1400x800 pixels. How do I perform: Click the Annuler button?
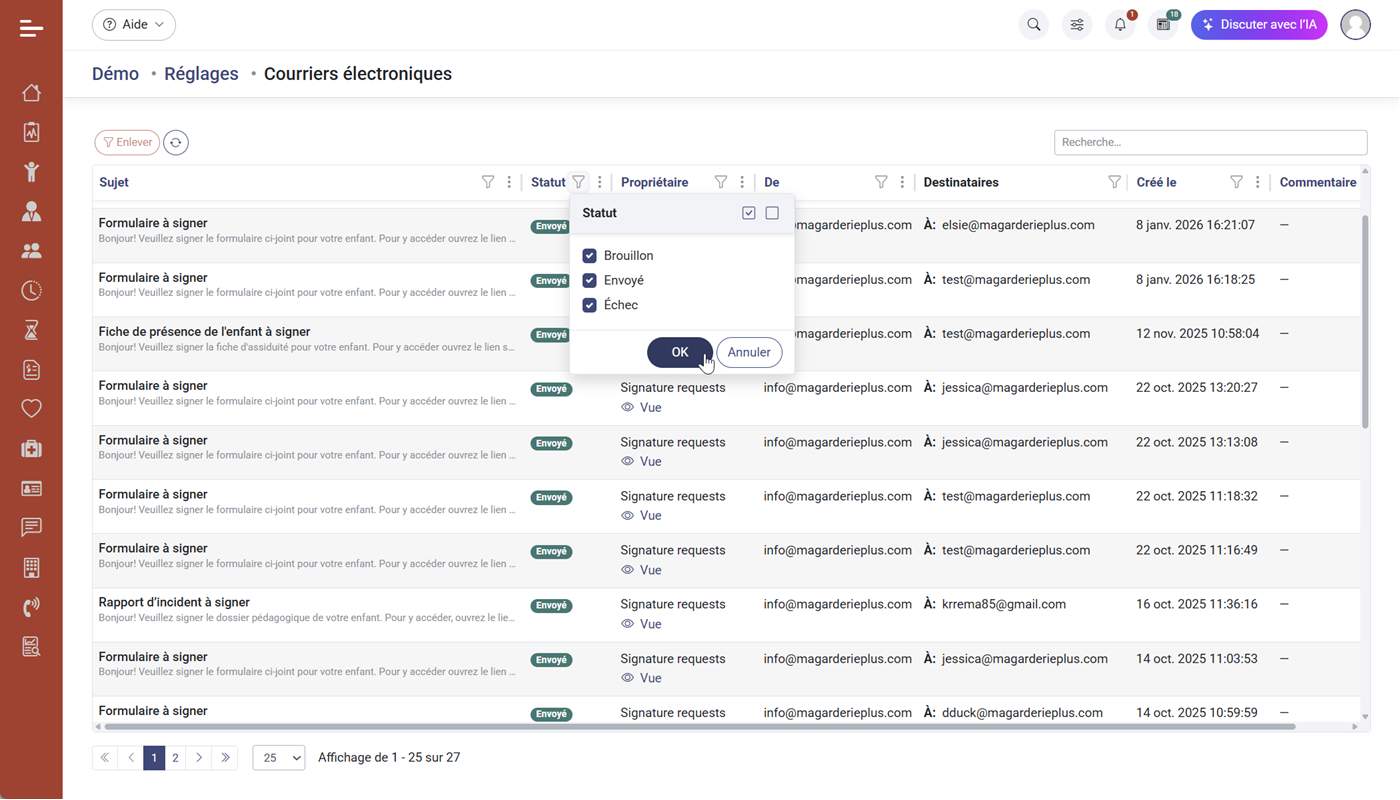749,352
